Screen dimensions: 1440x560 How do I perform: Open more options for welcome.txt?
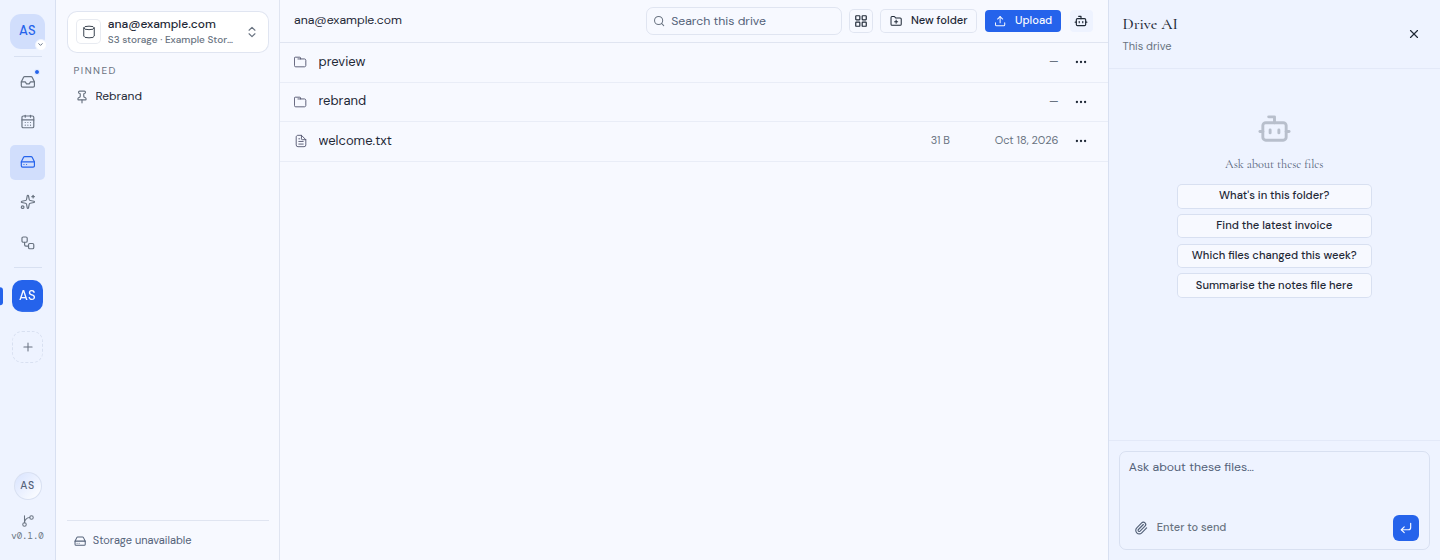pyautogui.click(x=1080, y=141)
